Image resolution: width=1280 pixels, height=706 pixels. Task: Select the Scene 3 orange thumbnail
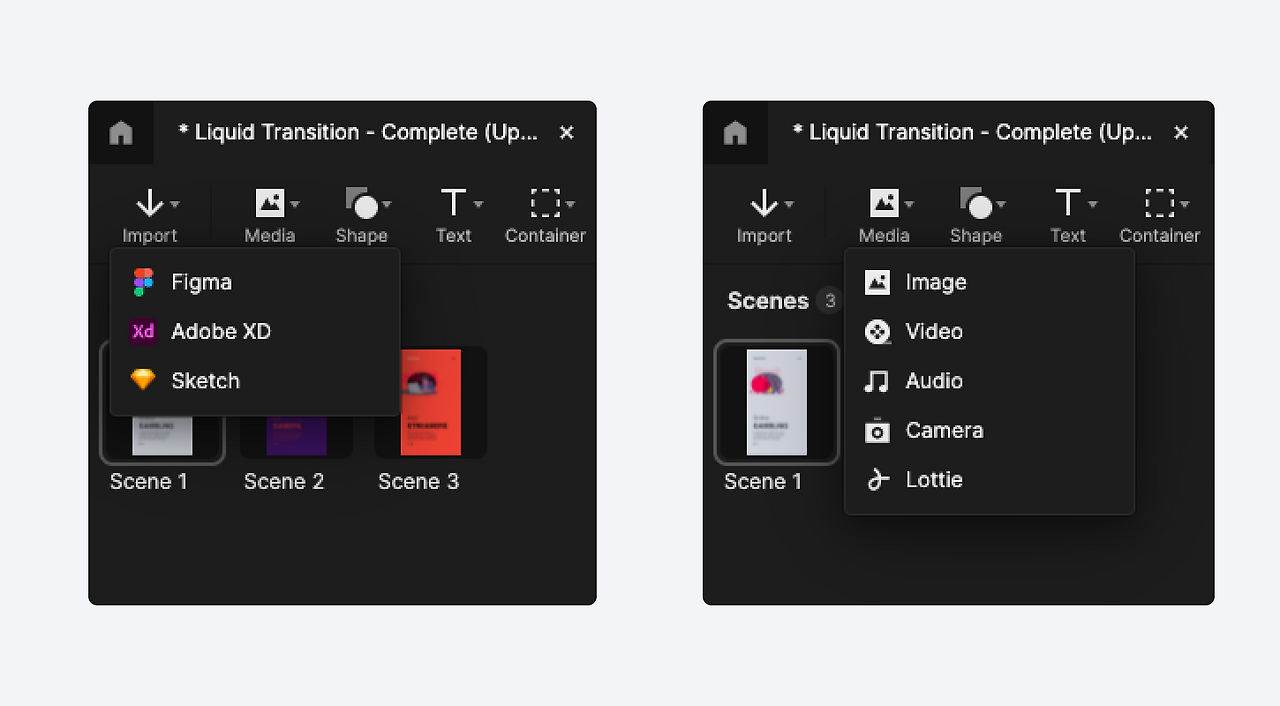click(x=430, y=402)
